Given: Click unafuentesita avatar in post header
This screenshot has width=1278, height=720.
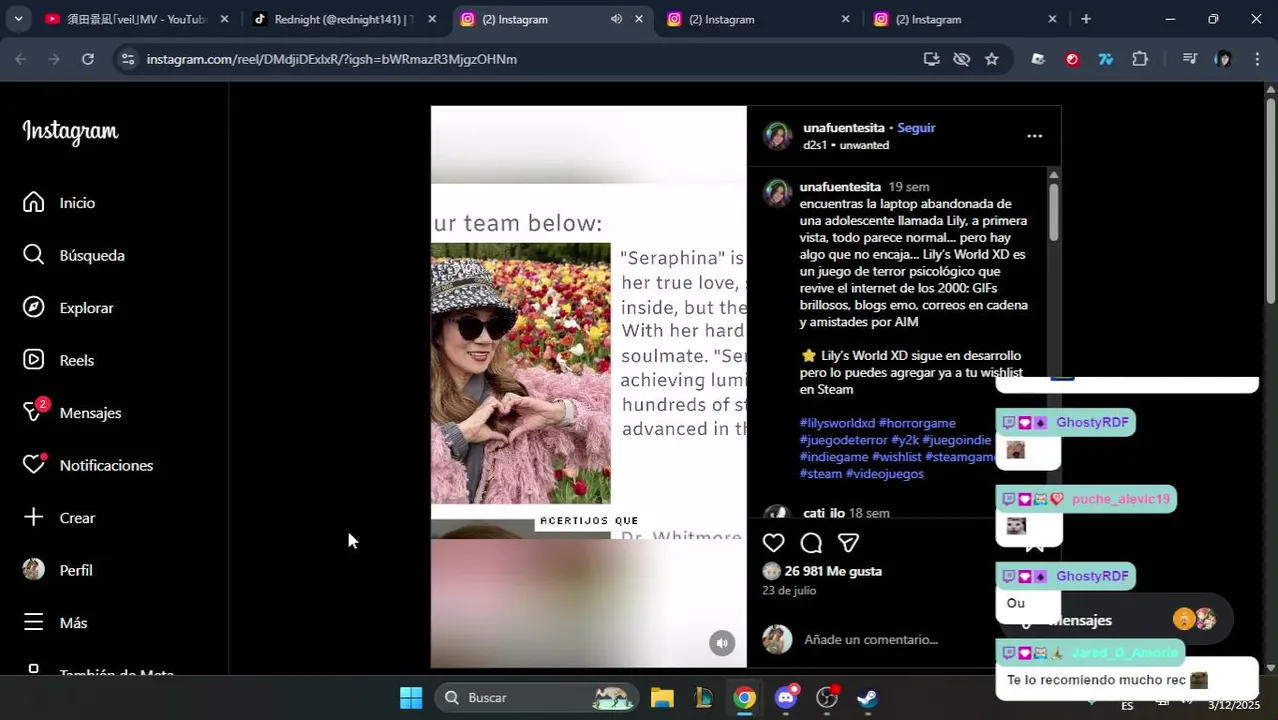Looking at the screenshot, I should pos(778,136).
